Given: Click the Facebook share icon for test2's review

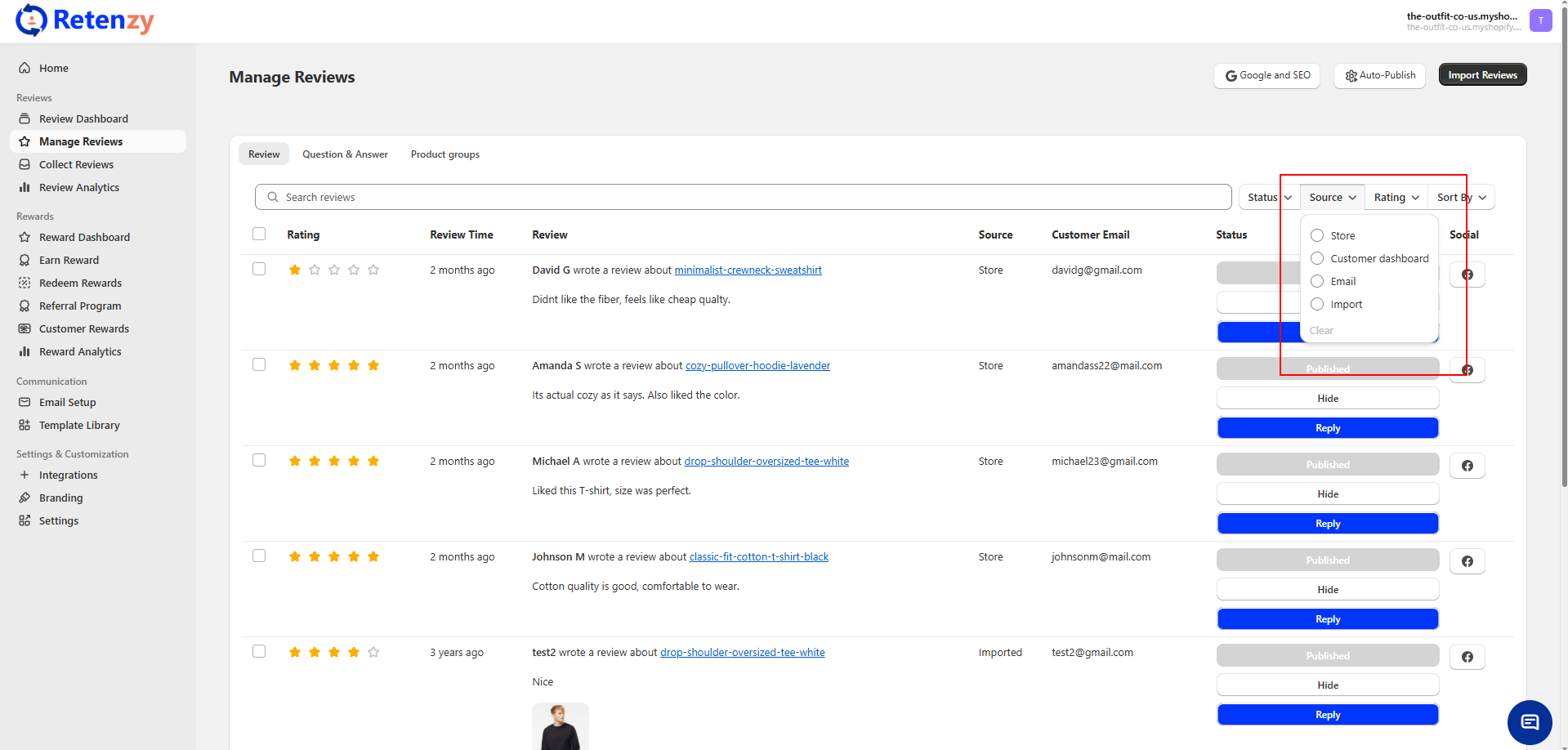Looking at the screenshot, I should pos(1467,657).
